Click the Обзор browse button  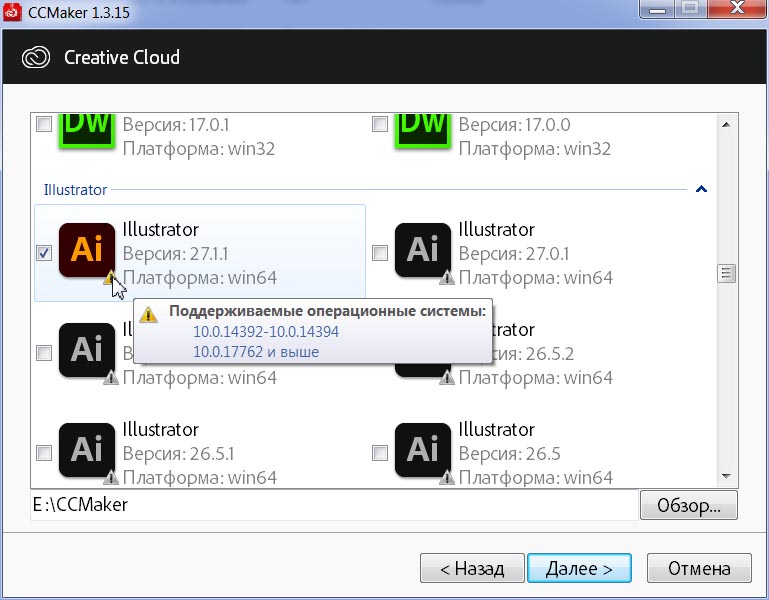(x=689, y=505)
